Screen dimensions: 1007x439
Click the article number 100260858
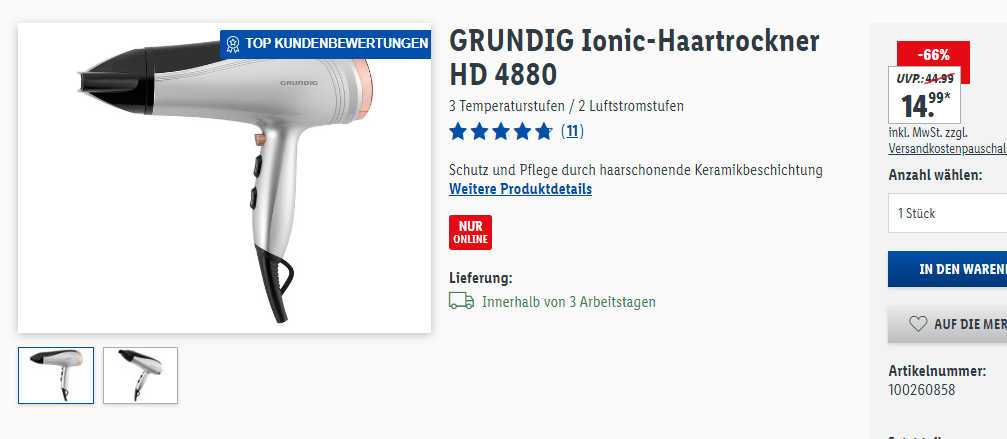[922, 390]
